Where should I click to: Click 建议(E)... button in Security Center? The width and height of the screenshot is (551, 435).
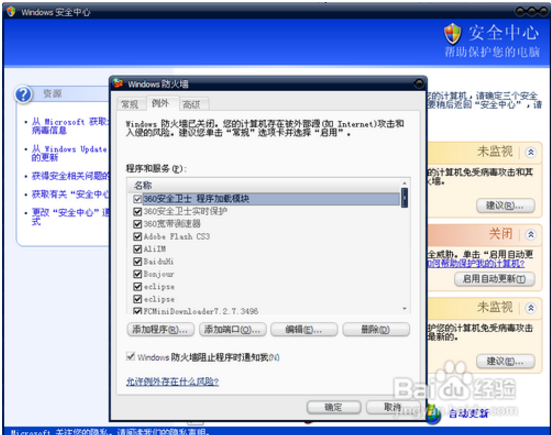[505, 361]
